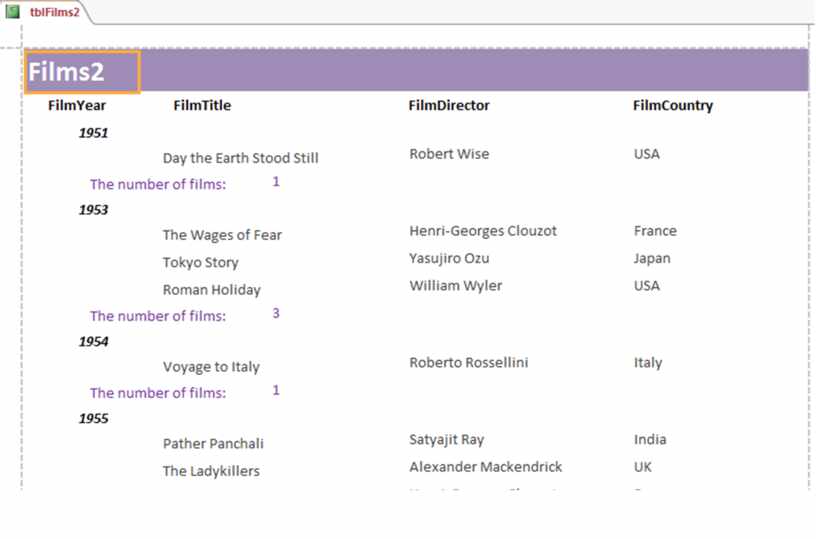Select director Henri-Georges Clouzot field
816x539 pixels.
pos(483,231)
